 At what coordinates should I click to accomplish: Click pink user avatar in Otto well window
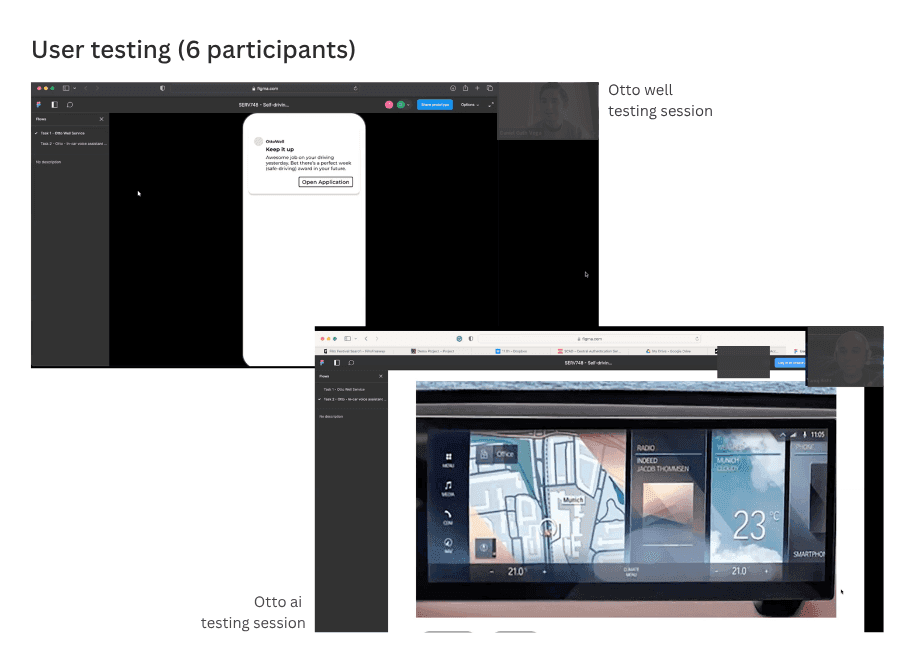tap(389, 105)
